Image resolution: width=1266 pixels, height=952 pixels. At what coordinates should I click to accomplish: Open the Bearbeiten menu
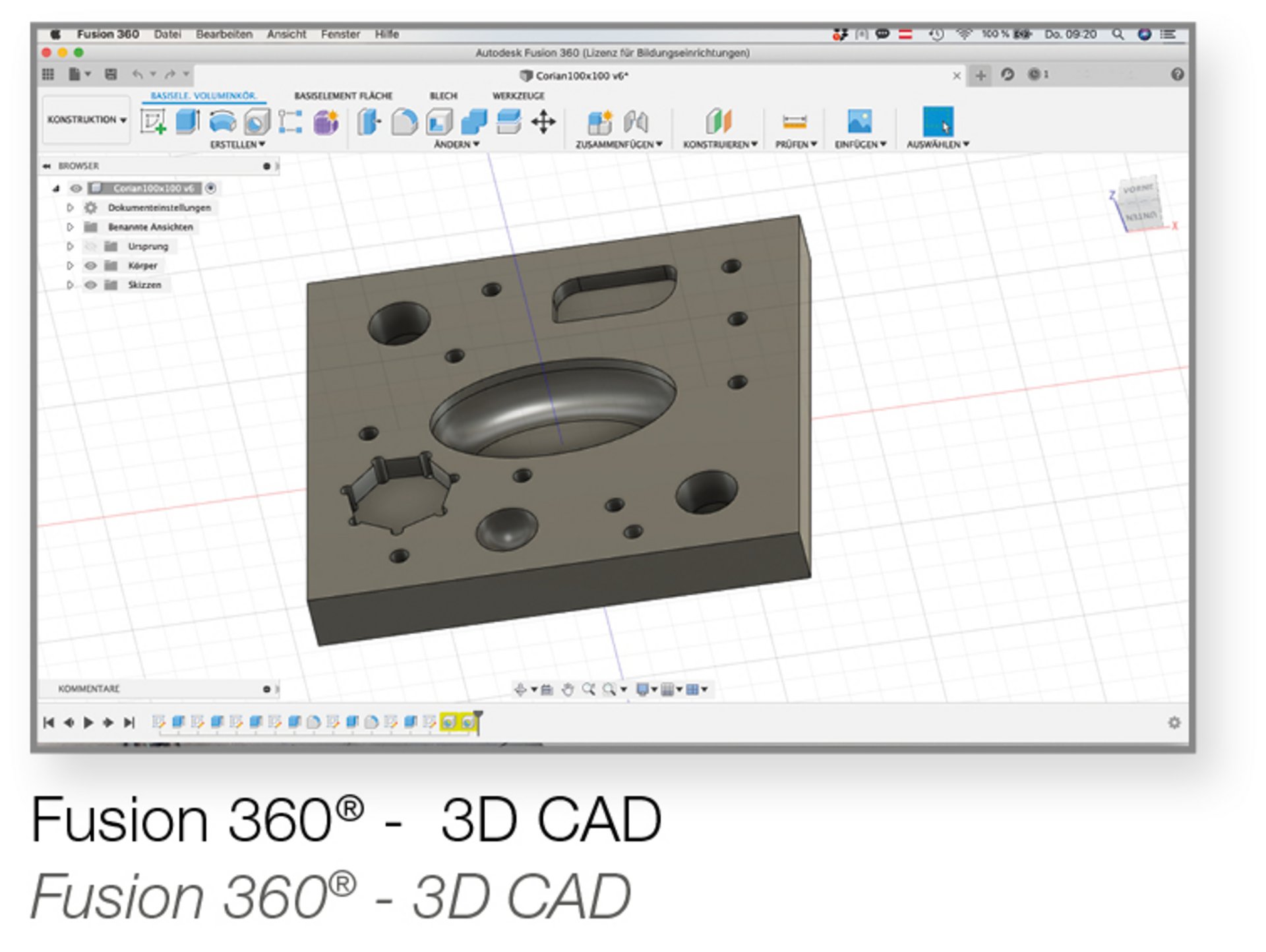[224, 34]
